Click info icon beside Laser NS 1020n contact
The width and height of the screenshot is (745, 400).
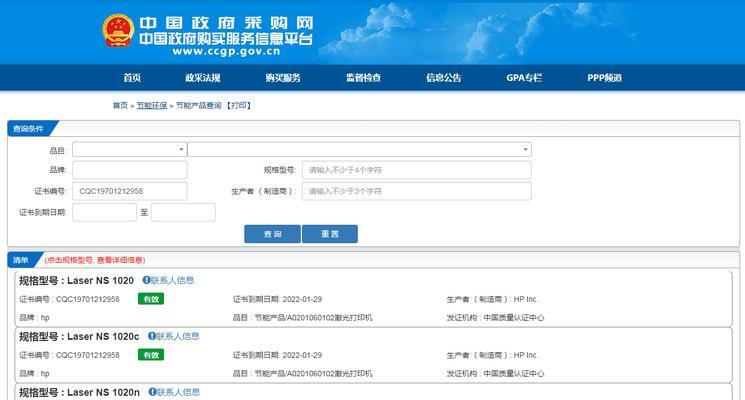pos(152,392)
